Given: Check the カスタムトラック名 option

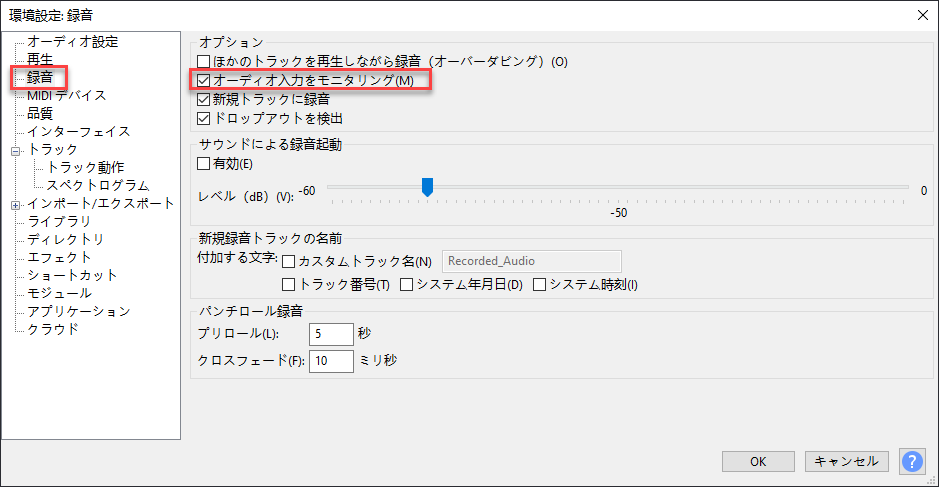Looking at the screenshot, I should click(x=289, y=262).
